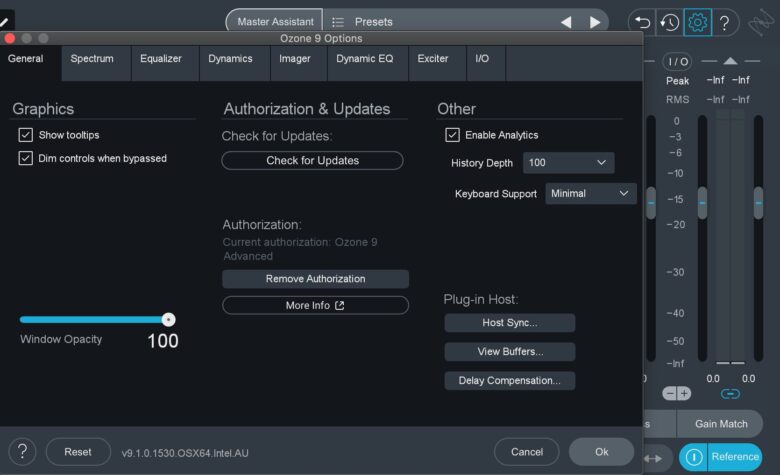Open Delay Compensation settings
This screenshot has height=475, width=780.
coord(509,380)
